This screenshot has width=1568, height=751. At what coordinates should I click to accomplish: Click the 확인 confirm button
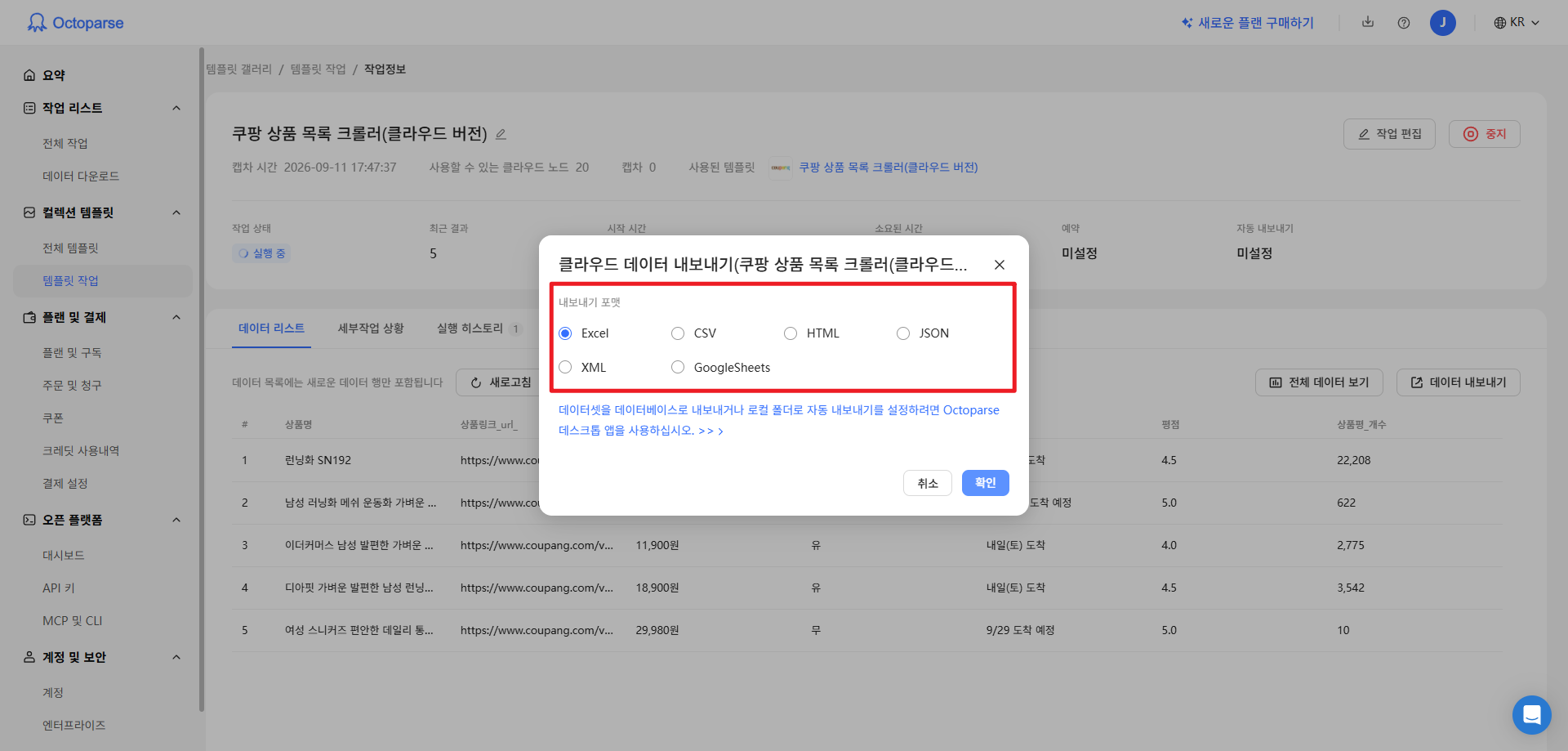click(986, 483)
